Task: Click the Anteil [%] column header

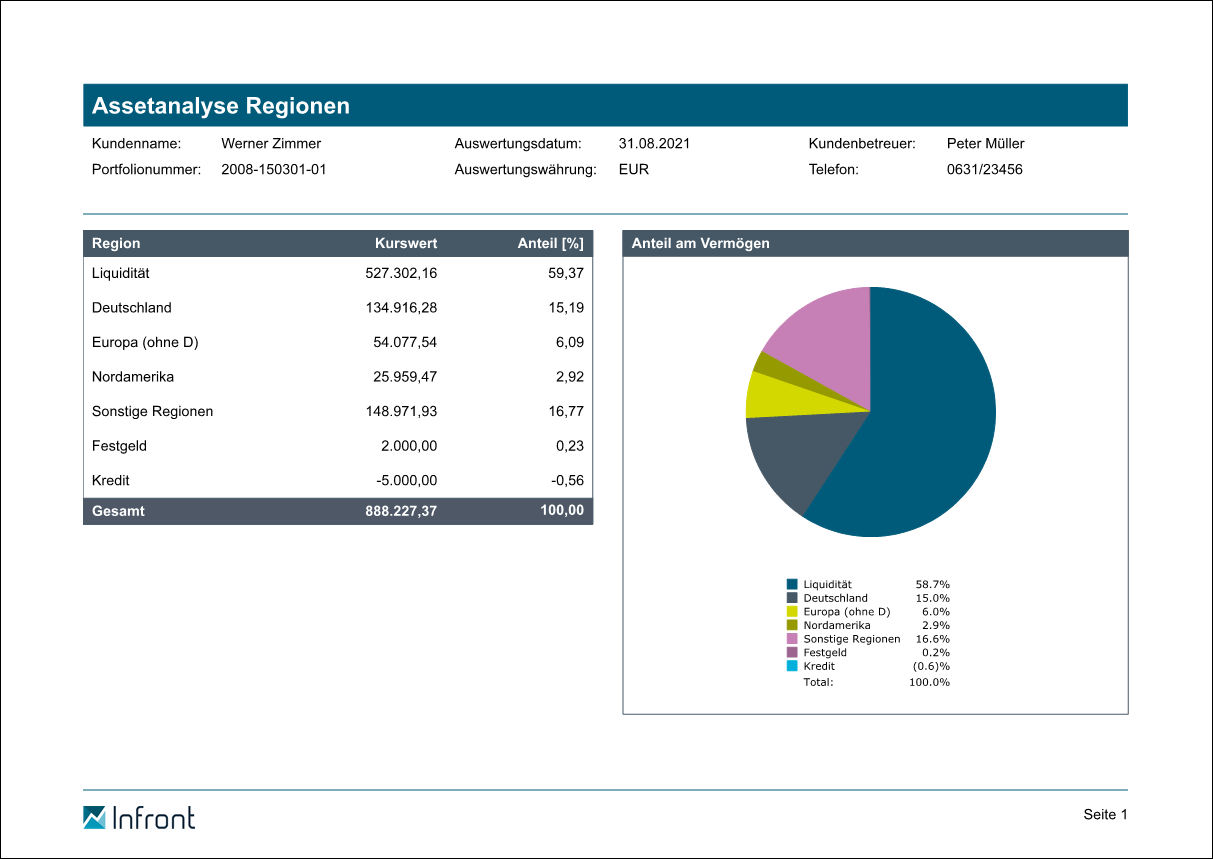Action: click(550, 243)
